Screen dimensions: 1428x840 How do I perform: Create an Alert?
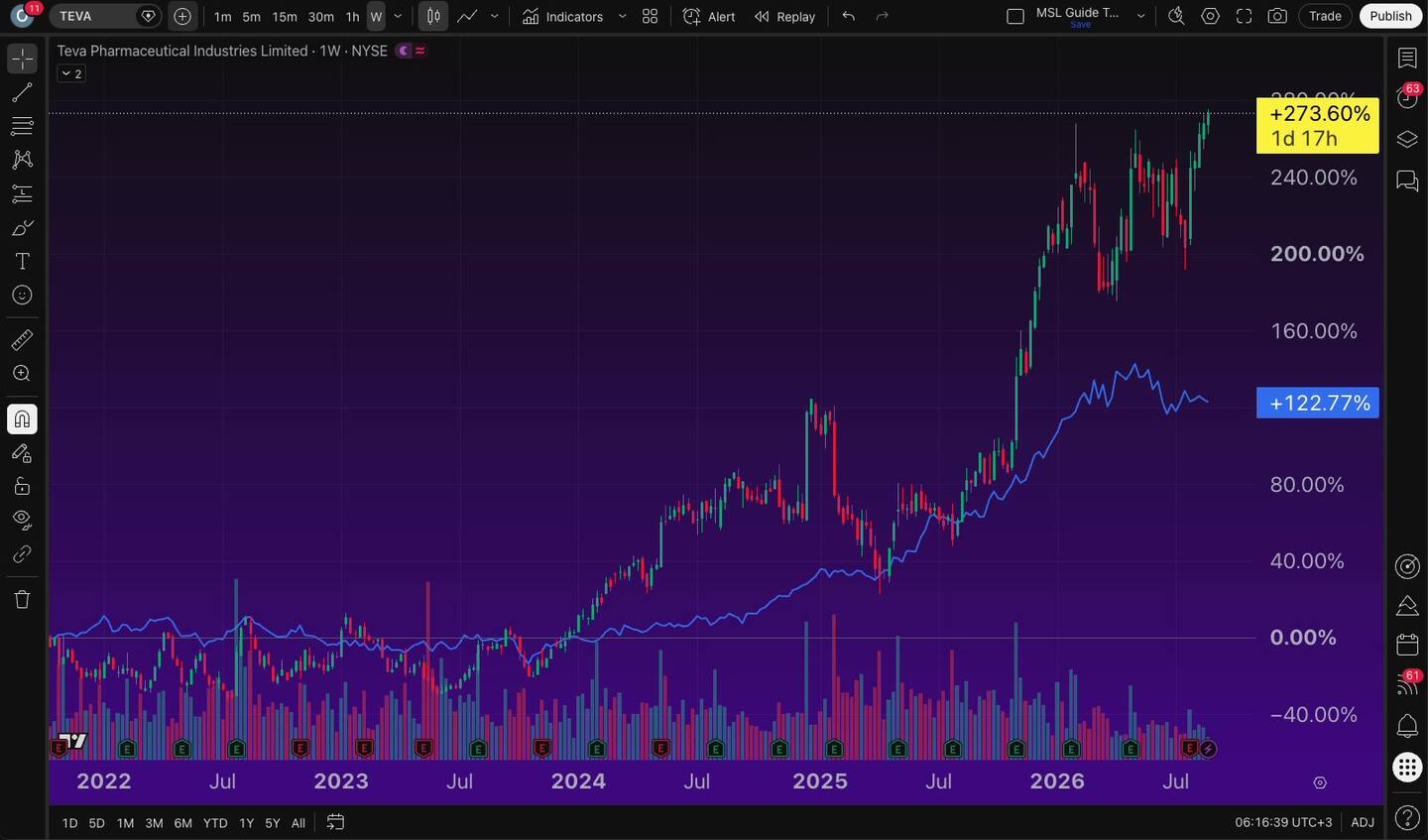click(709, 17)
